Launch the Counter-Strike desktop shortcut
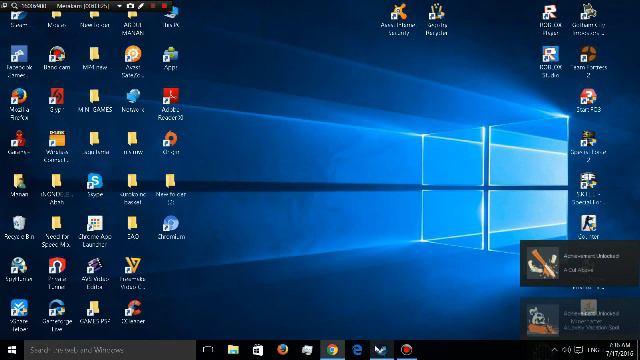 588,227
